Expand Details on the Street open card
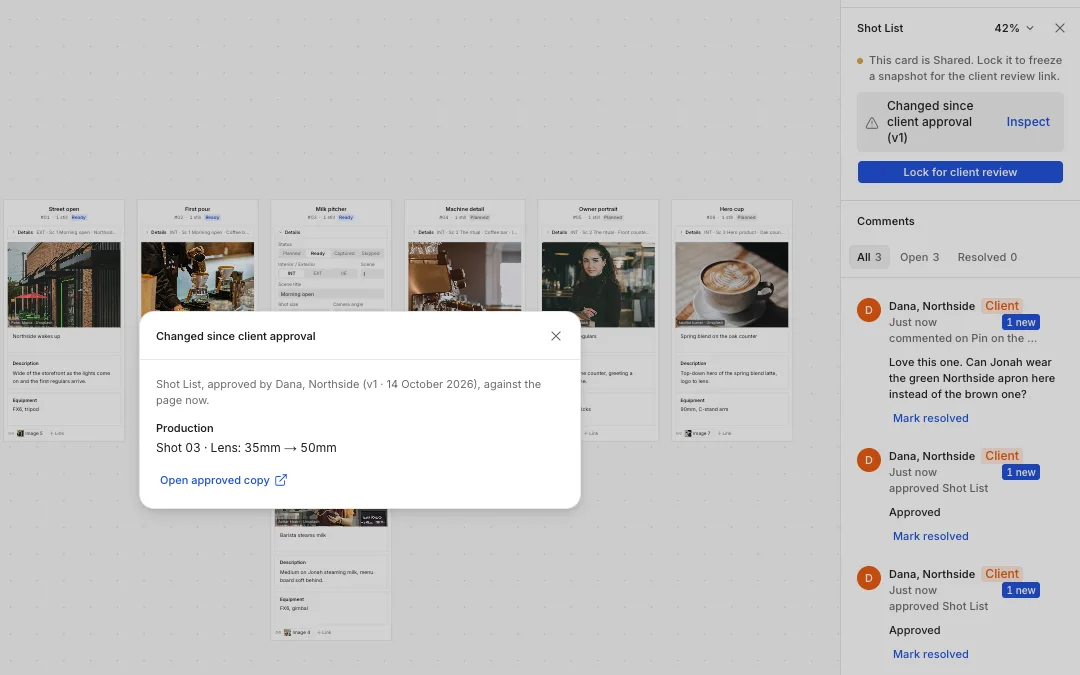 click(63, 232)
